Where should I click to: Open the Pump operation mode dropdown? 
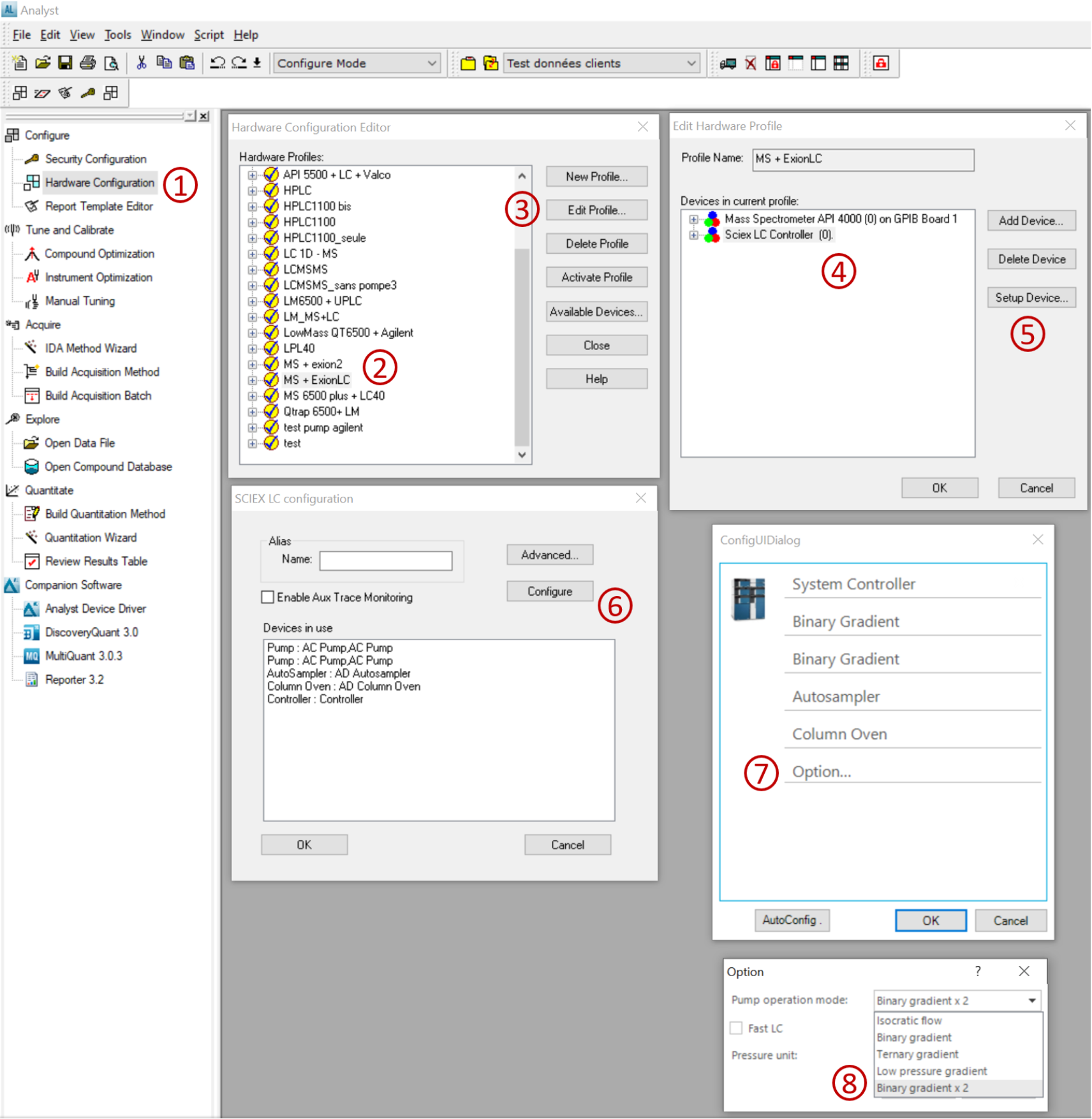(957, 1000)
